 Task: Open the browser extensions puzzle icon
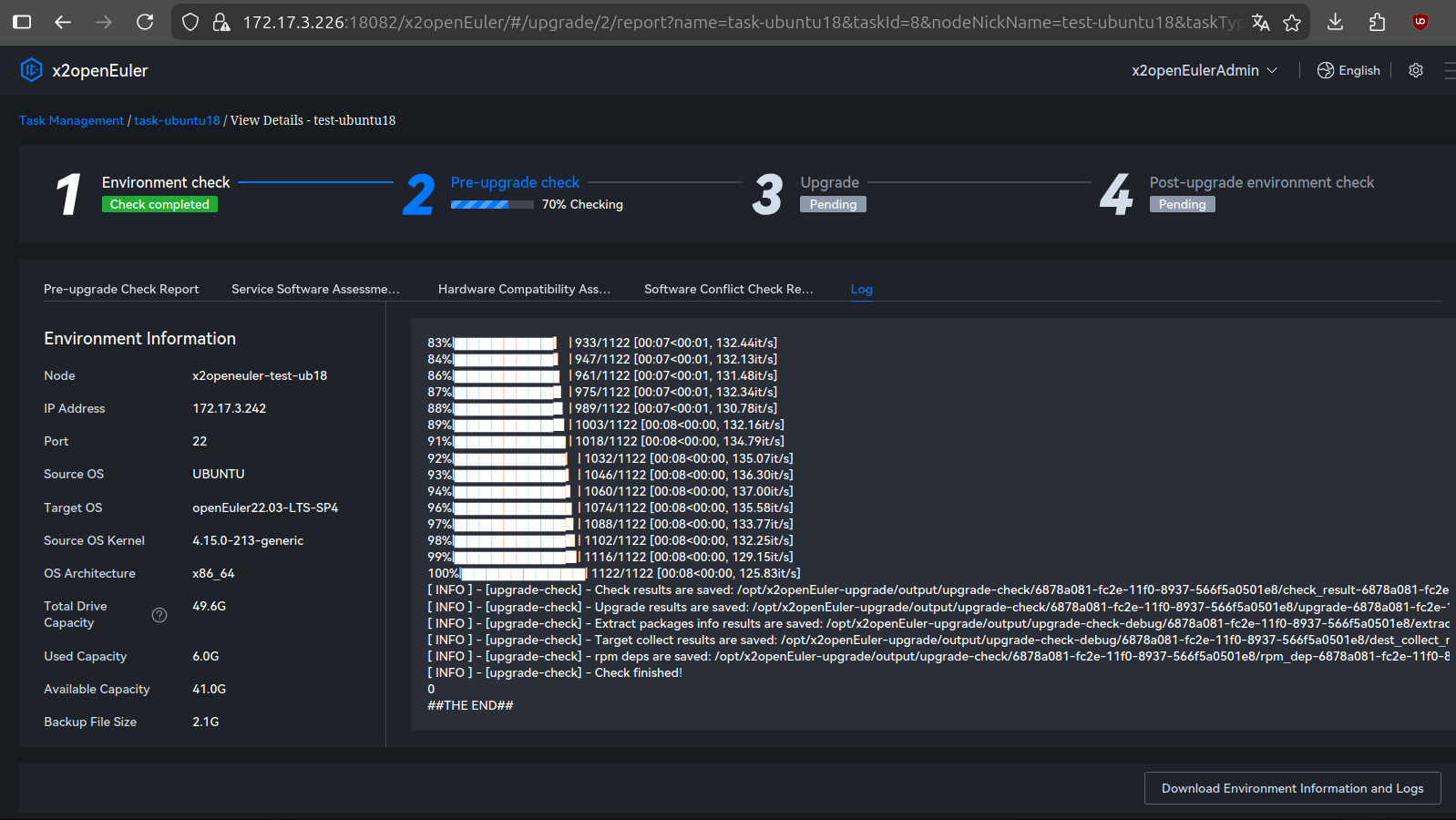(x=1377, y=22)
